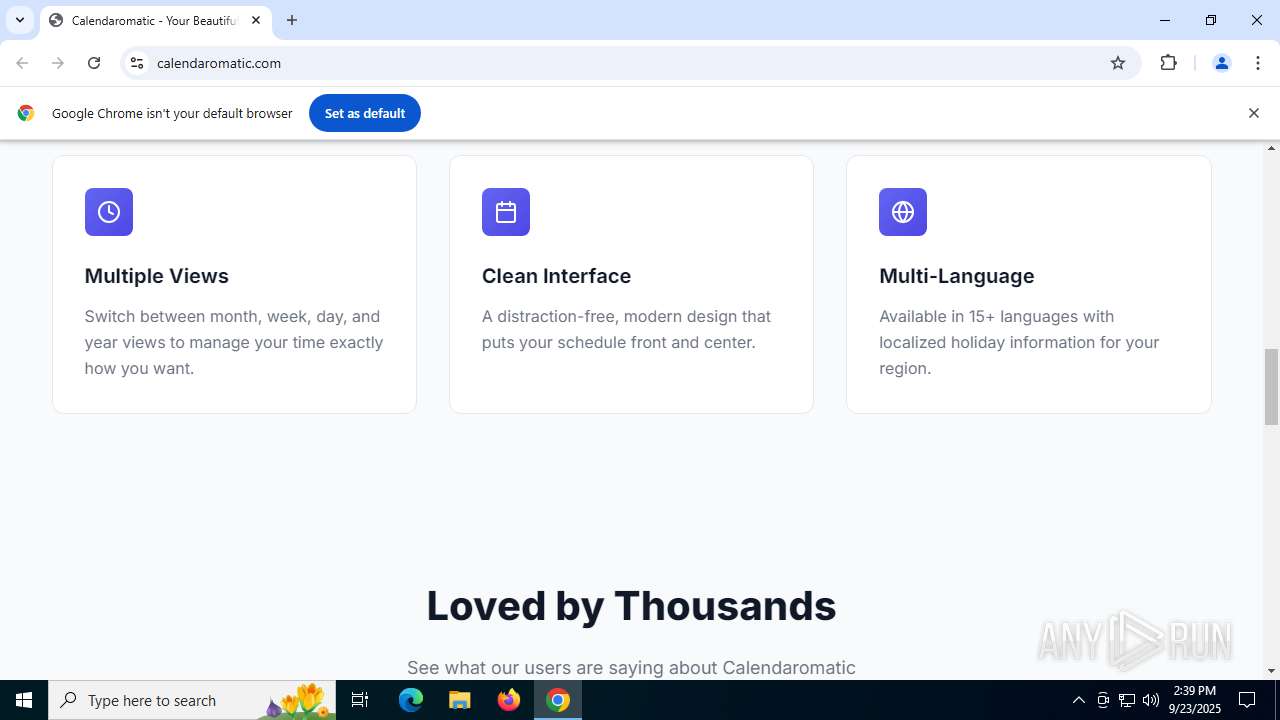
Task: Launch Firefox from the taskbar
Action: [509, 700]
